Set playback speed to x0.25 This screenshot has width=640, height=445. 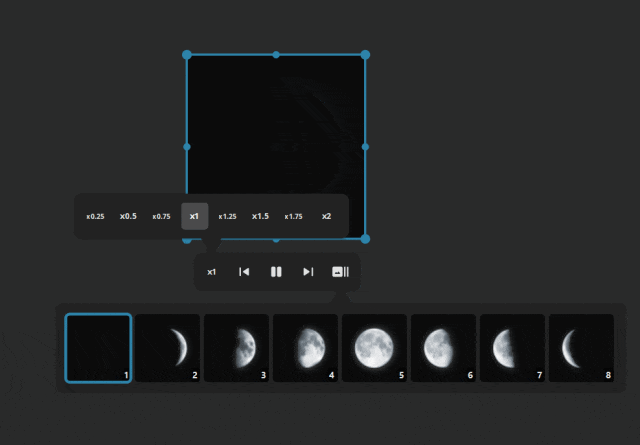pyautogui.click(x=95, y=216)
